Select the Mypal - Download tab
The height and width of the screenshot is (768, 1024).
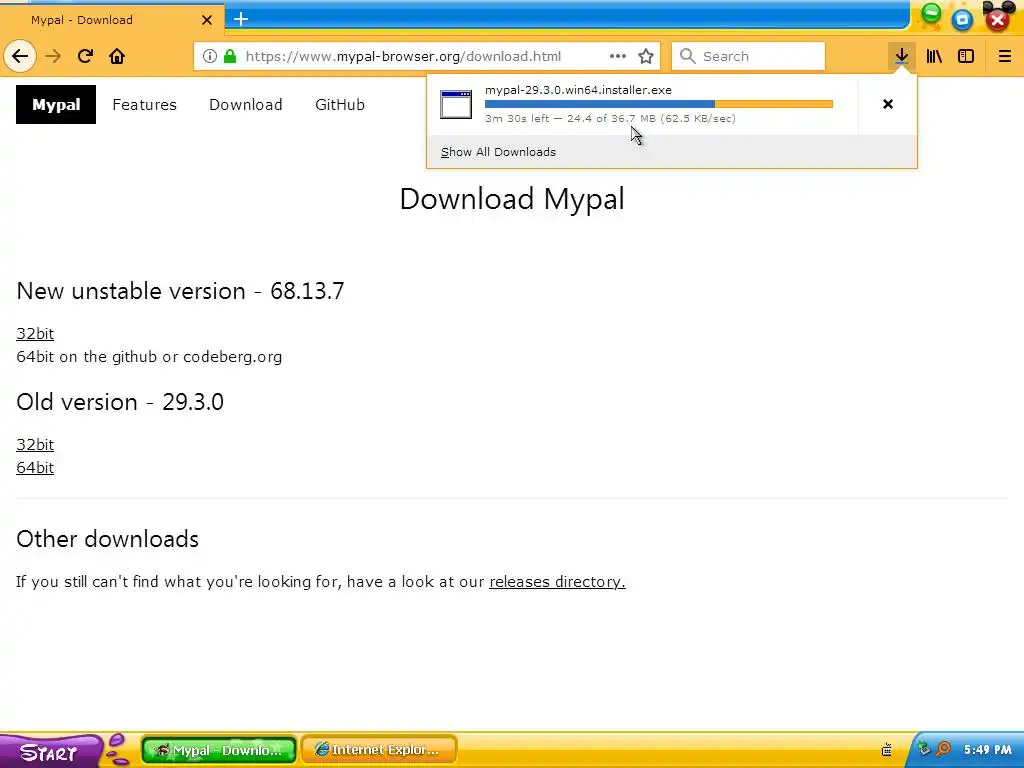pyautogui.click(x=112, y=20)
